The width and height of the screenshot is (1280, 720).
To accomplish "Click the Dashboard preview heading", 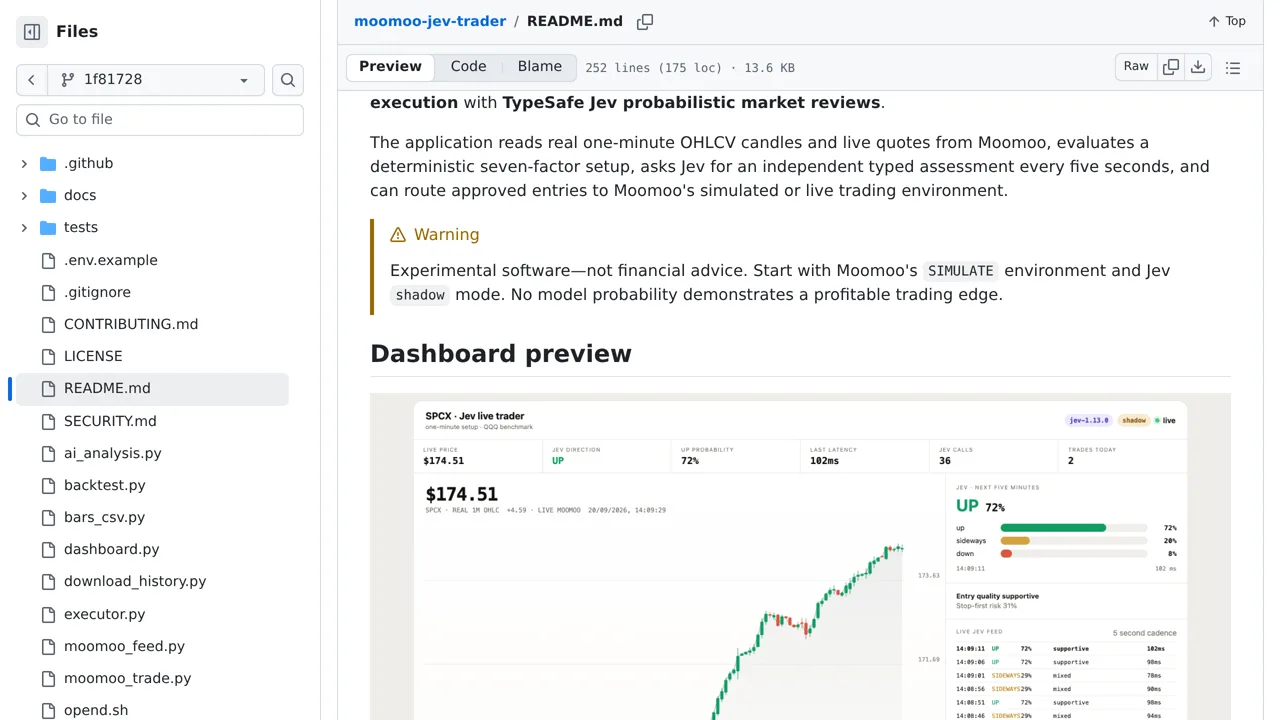I will [501, 354].
